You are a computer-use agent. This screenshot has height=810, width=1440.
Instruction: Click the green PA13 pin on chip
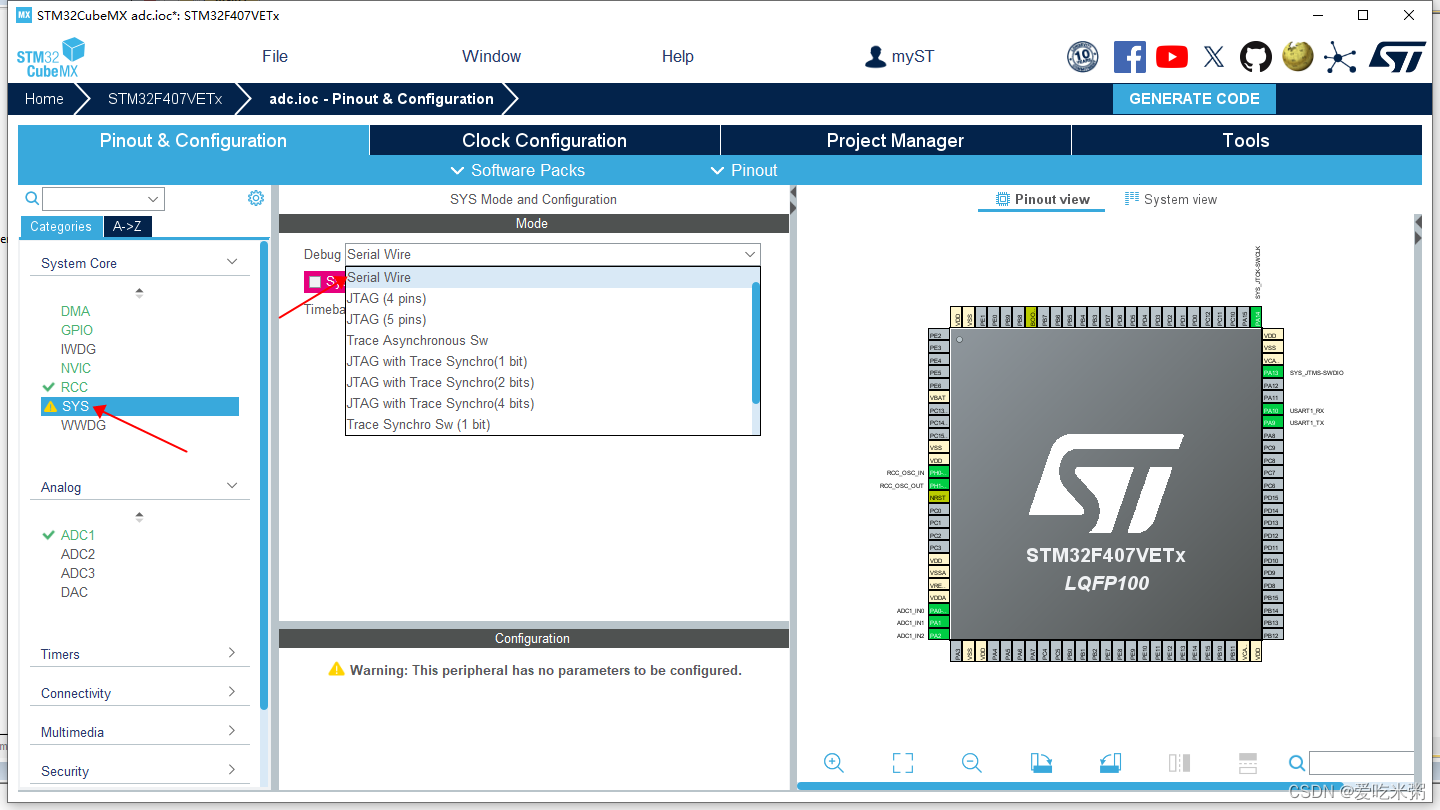pos(1271,373)
